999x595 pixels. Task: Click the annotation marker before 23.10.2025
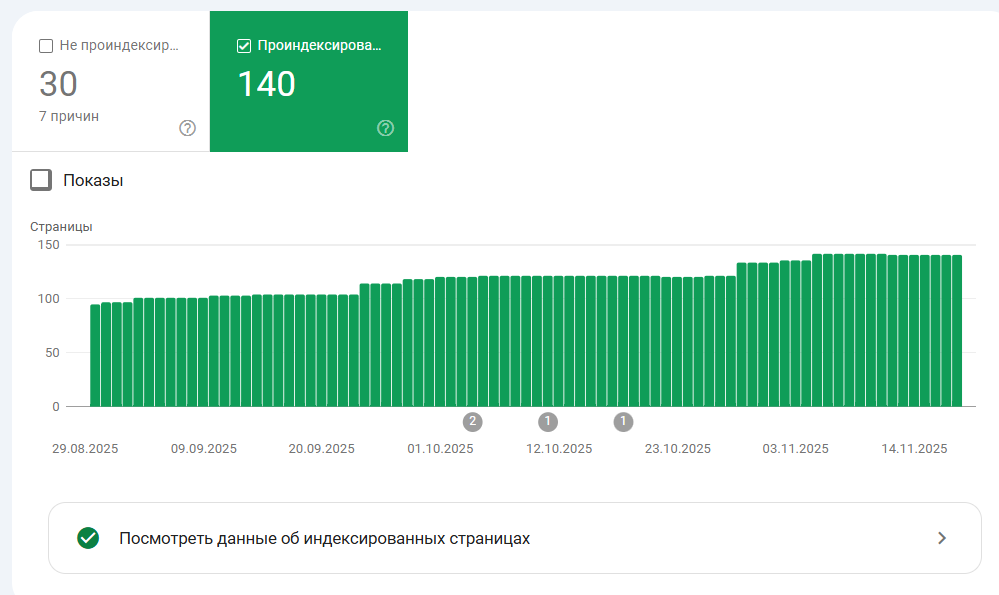tap(623, 422)
